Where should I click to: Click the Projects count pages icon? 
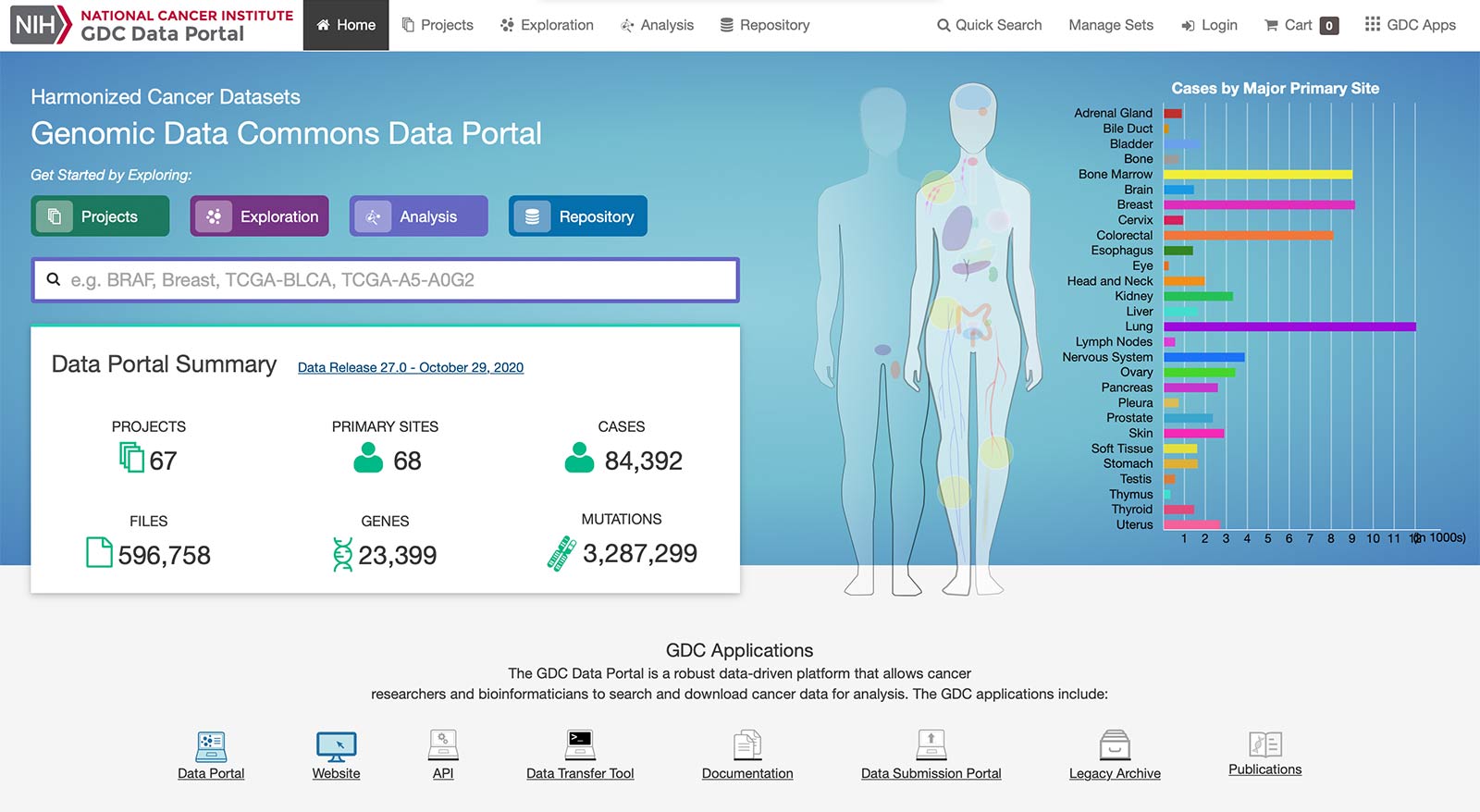(131, 457)
